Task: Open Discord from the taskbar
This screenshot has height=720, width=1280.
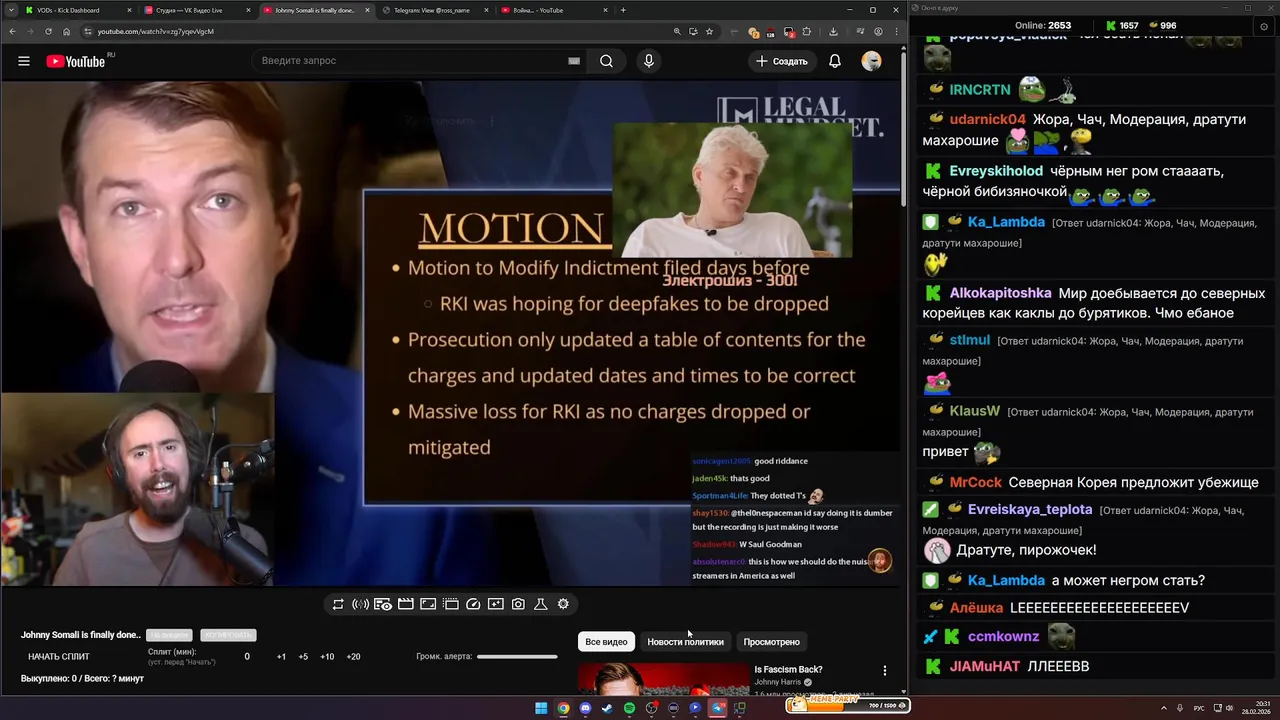Action: click(585, 708)
